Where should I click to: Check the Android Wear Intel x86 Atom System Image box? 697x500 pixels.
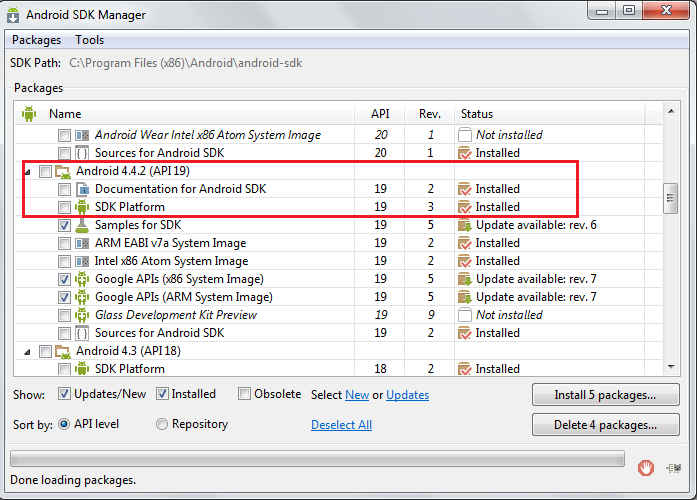click(64, 135)
